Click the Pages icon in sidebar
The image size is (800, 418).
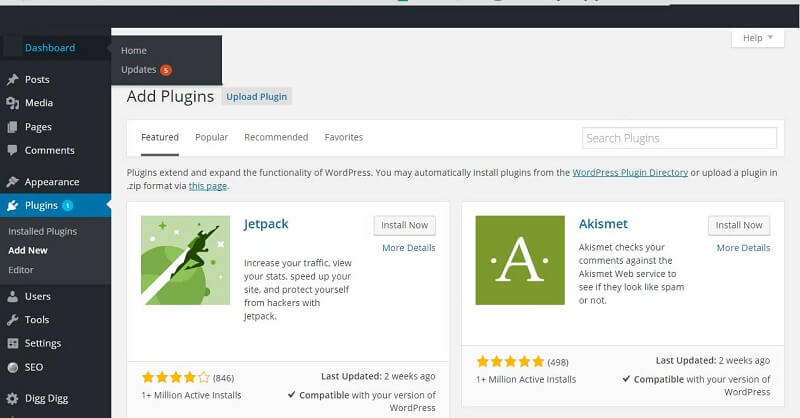pyautogui.click(x=12, y=127)
